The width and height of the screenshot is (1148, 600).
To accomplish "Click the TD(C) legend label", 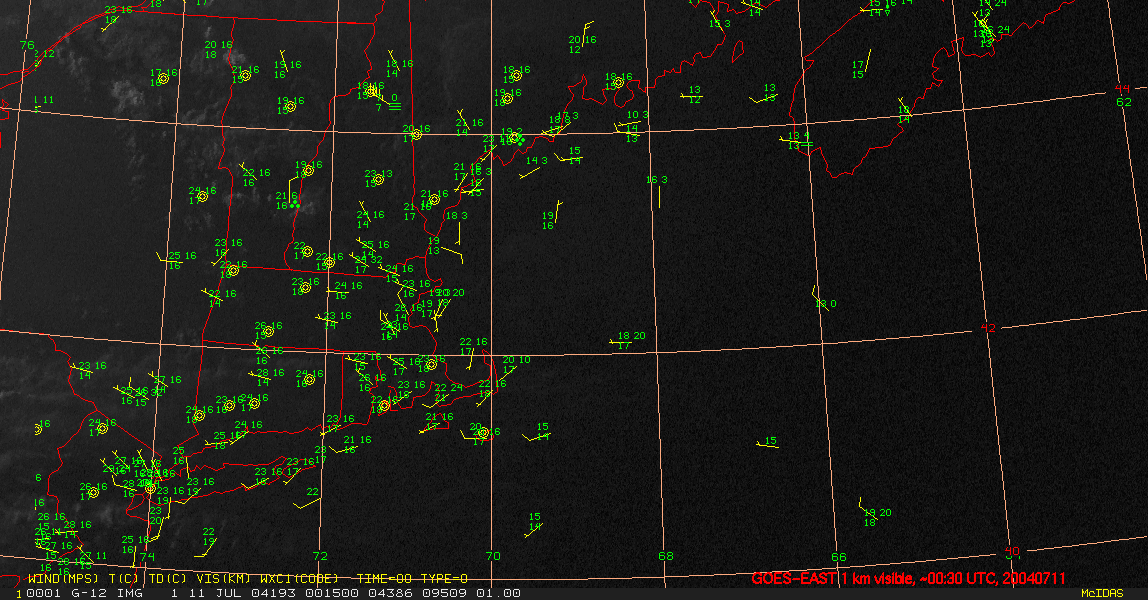I will [168, 579].
